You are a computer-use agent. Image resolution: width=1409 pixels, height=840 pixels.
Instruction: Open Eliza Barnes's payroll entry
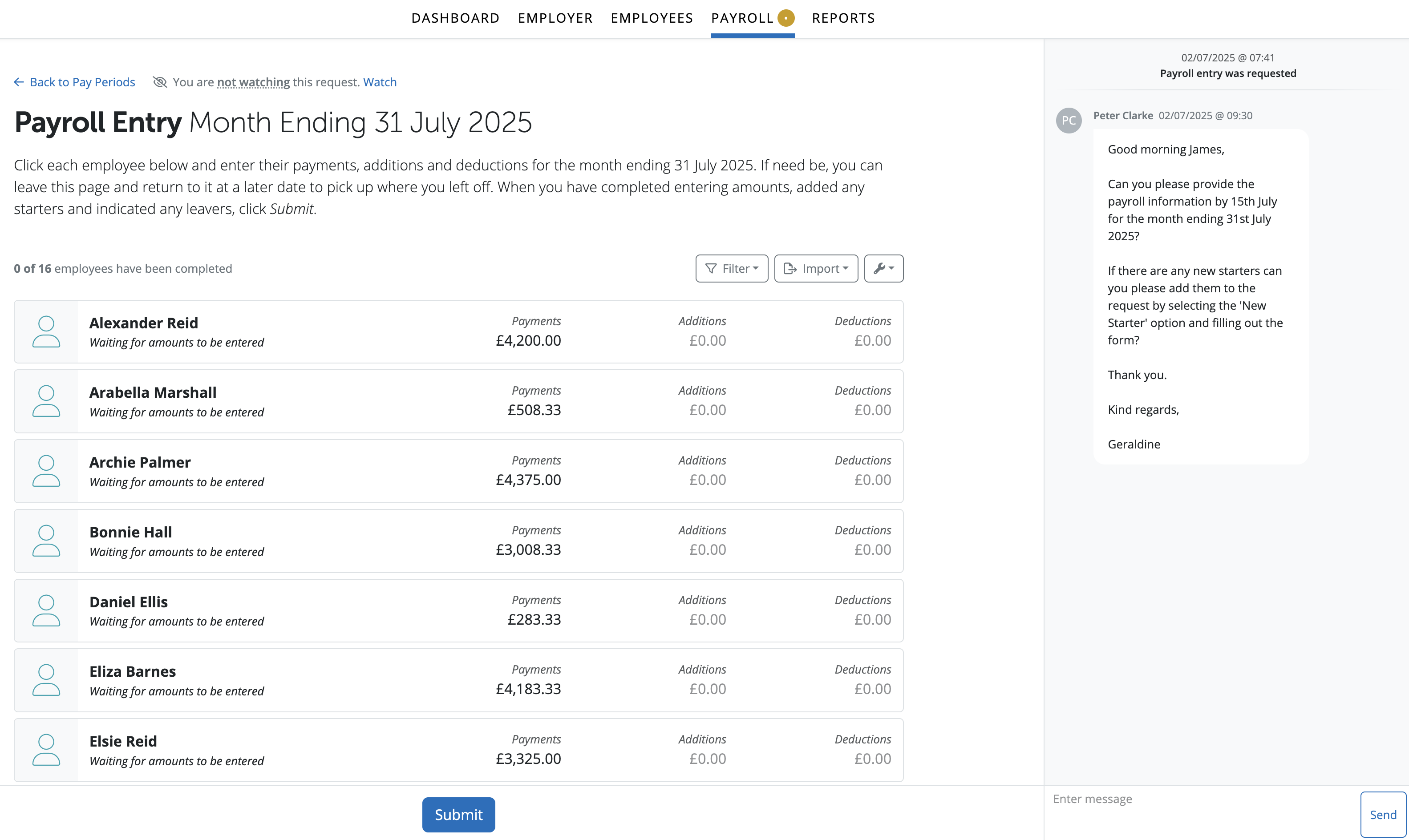(458, 680)
